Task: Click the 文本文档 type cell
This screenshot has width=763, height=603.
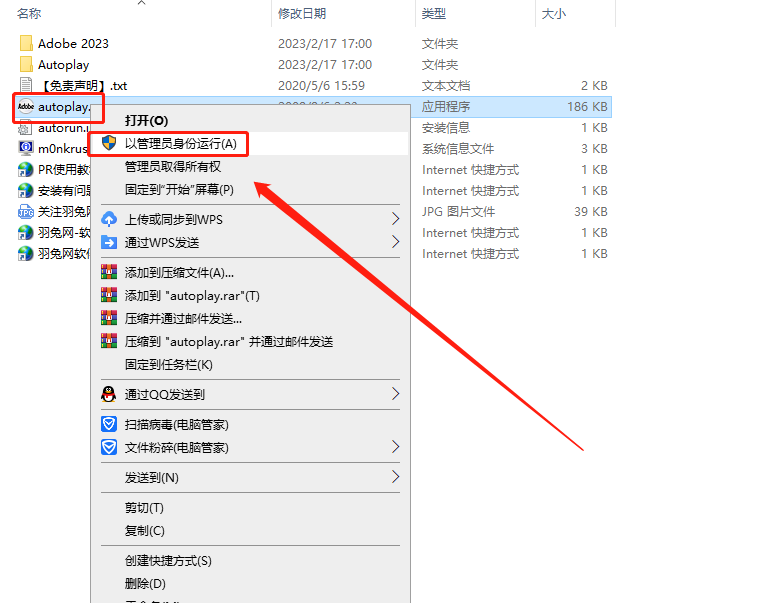Action: tap(446, 86)
